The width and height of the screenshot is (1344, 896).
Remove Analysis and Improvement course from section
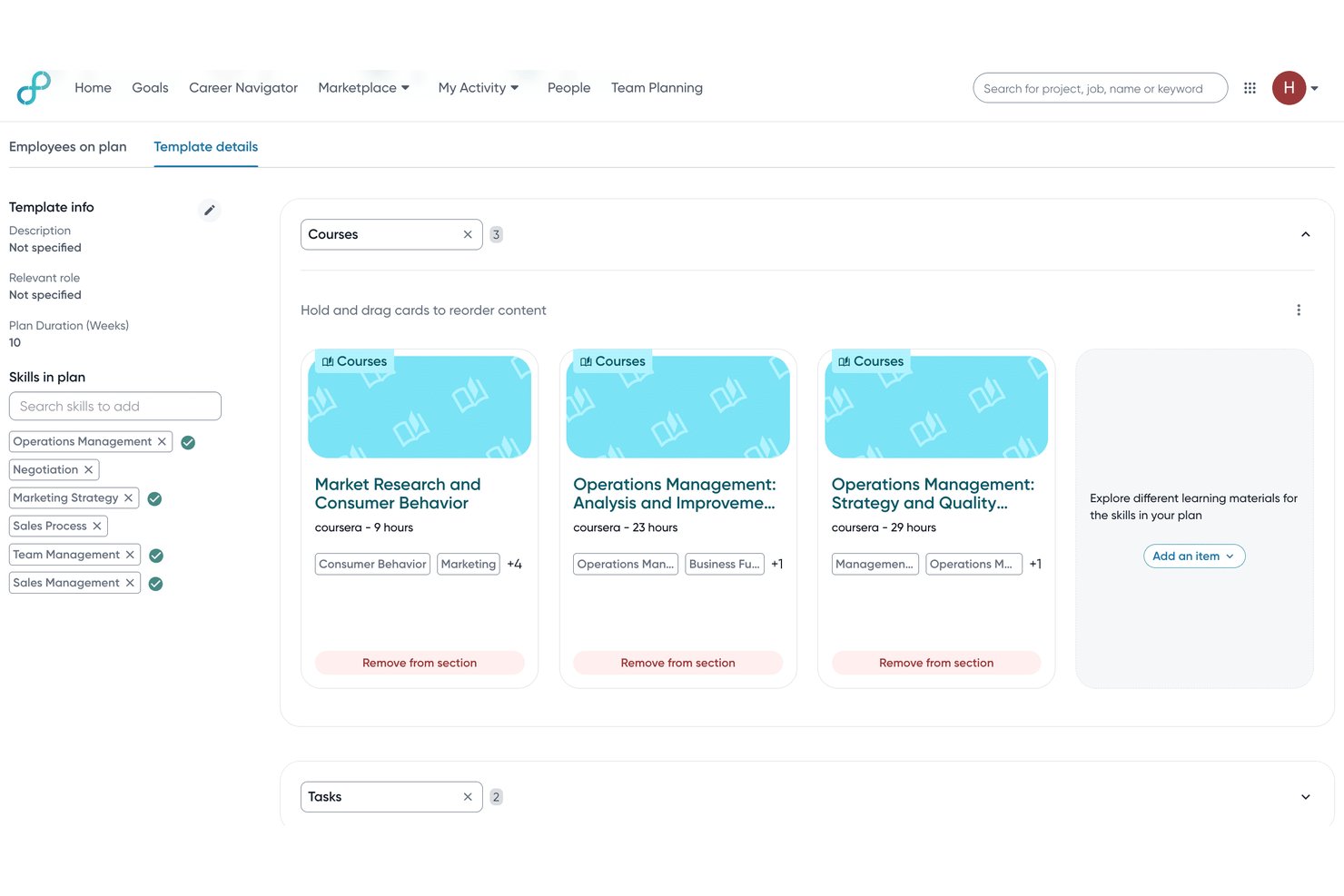coord(677,663)
